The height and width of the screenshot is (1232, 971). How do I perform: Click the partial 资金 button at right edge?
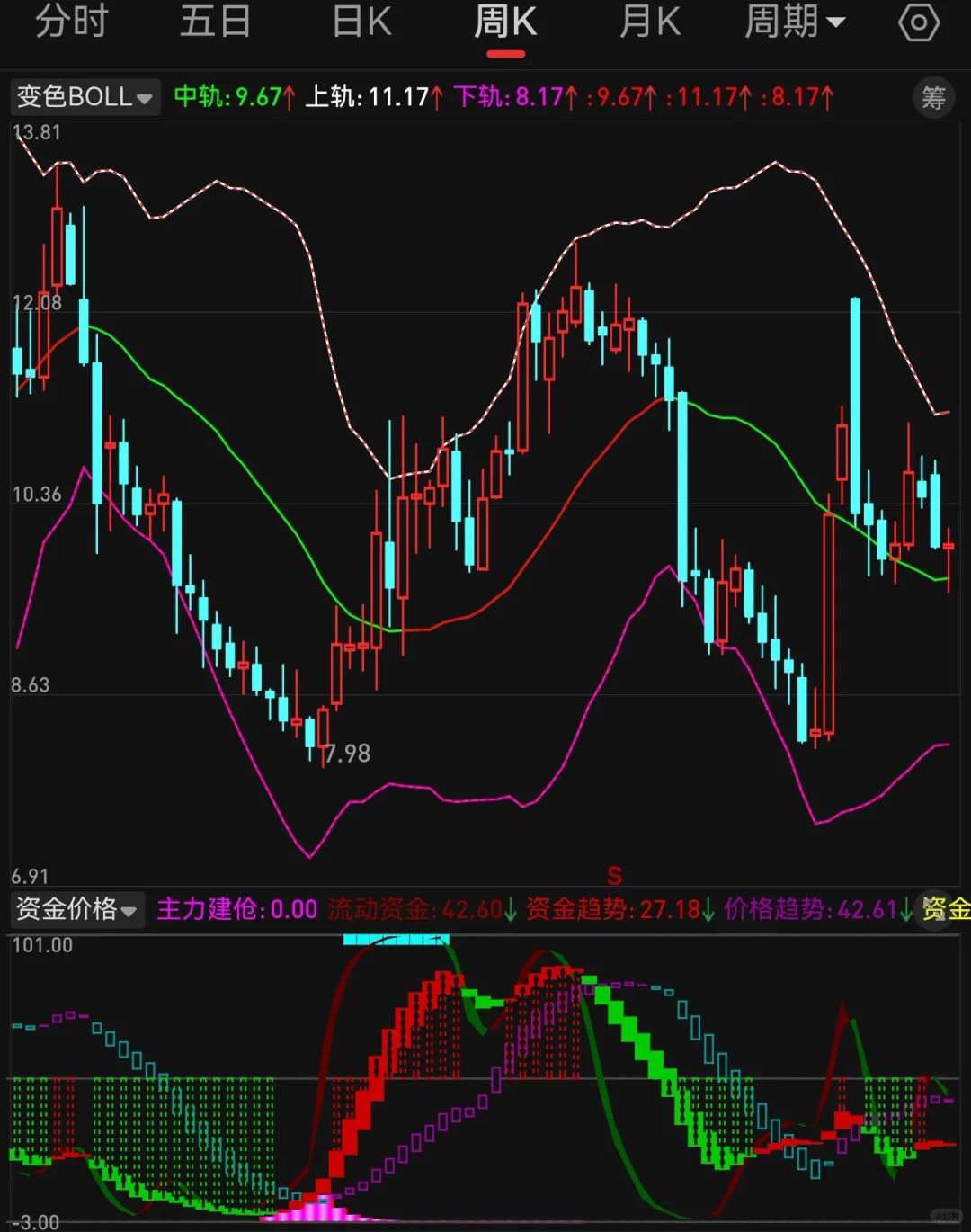coord(949,911)
